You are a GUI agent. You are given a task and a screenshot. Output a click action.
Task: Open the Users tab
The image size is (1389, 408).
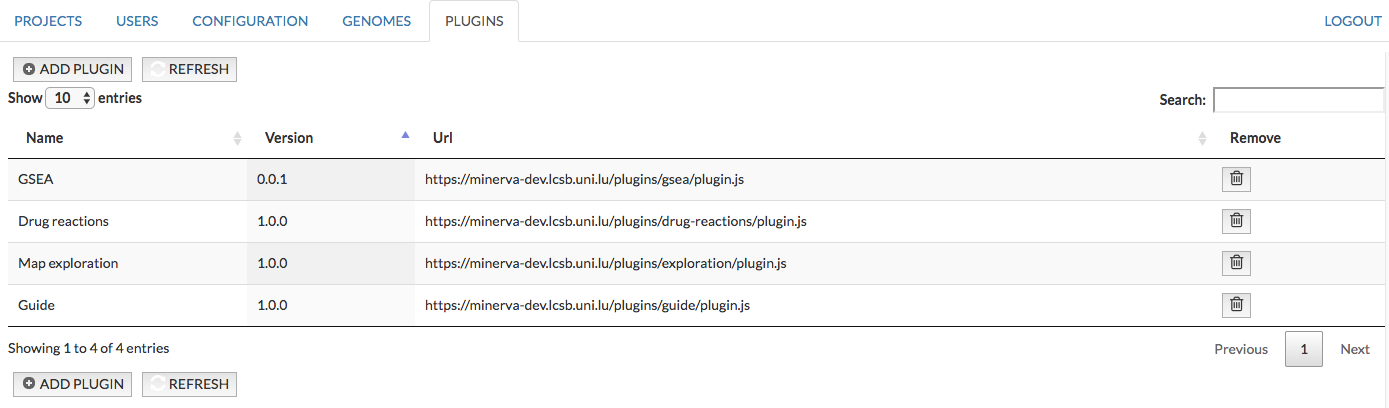pyautogui.click(x=137, y=21)
